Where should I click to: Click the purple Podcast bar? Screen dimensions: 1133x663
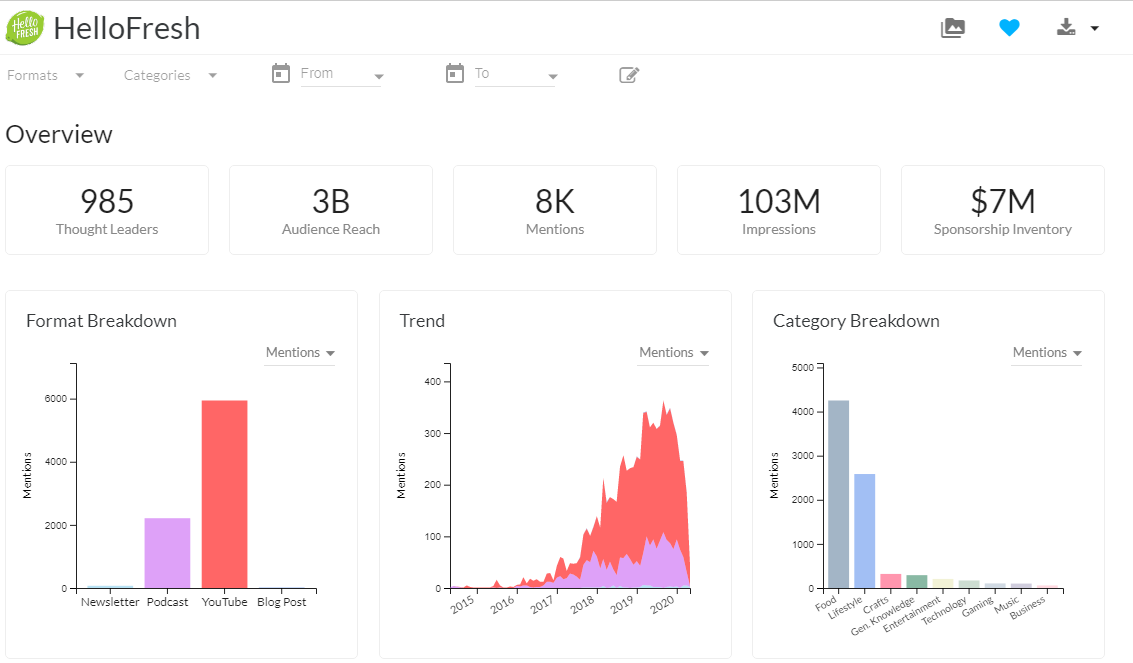pos(168,553)
